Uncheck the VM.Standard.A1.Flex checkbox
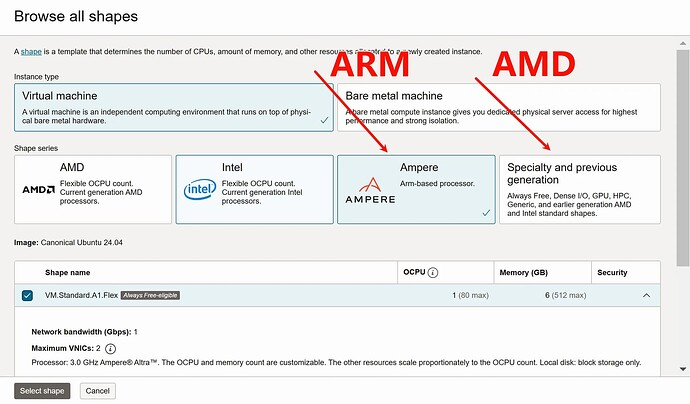This screenshot has width=690, height=404. click(27, 295)
